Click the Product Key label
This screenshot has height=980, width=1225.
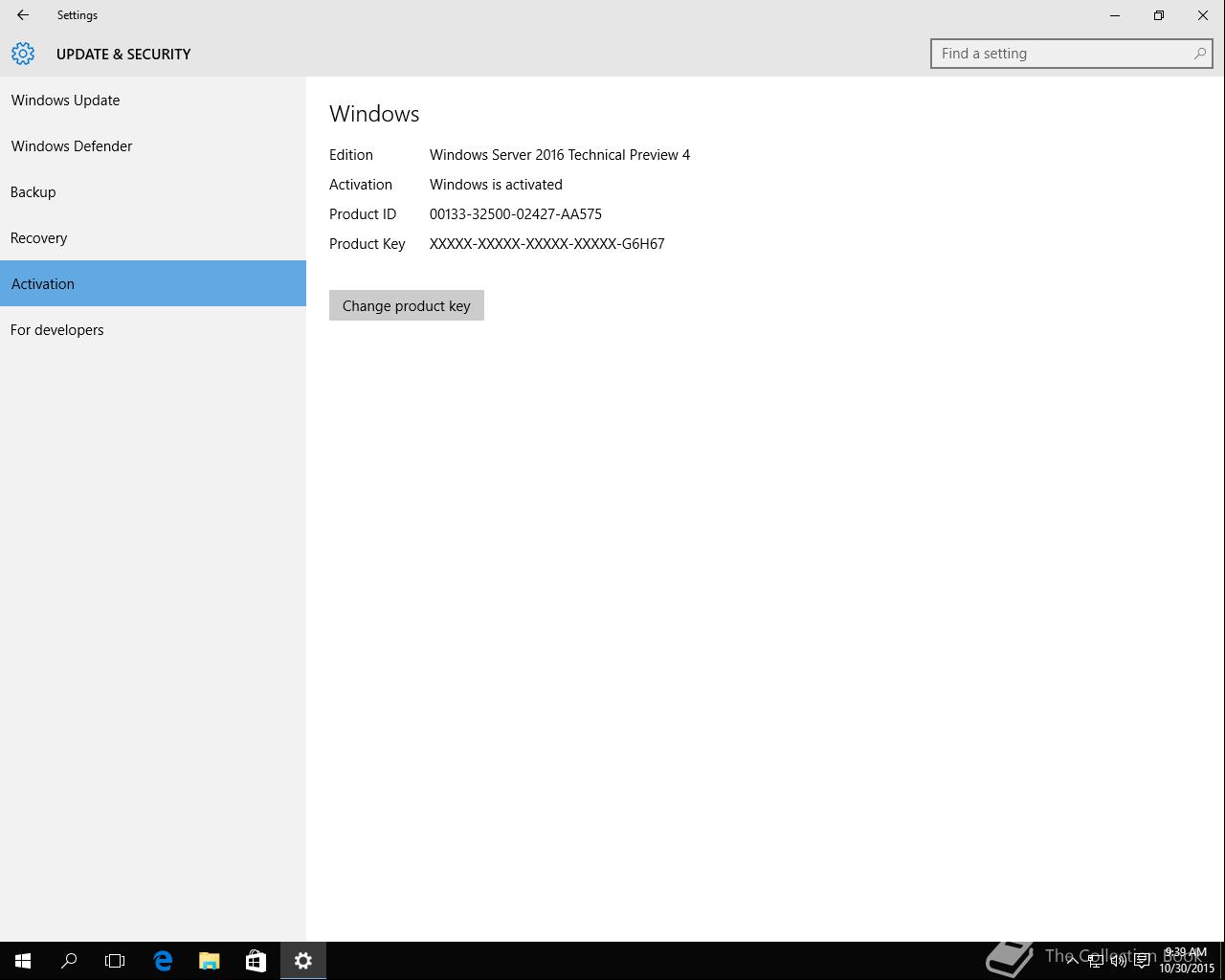(367, 244)
